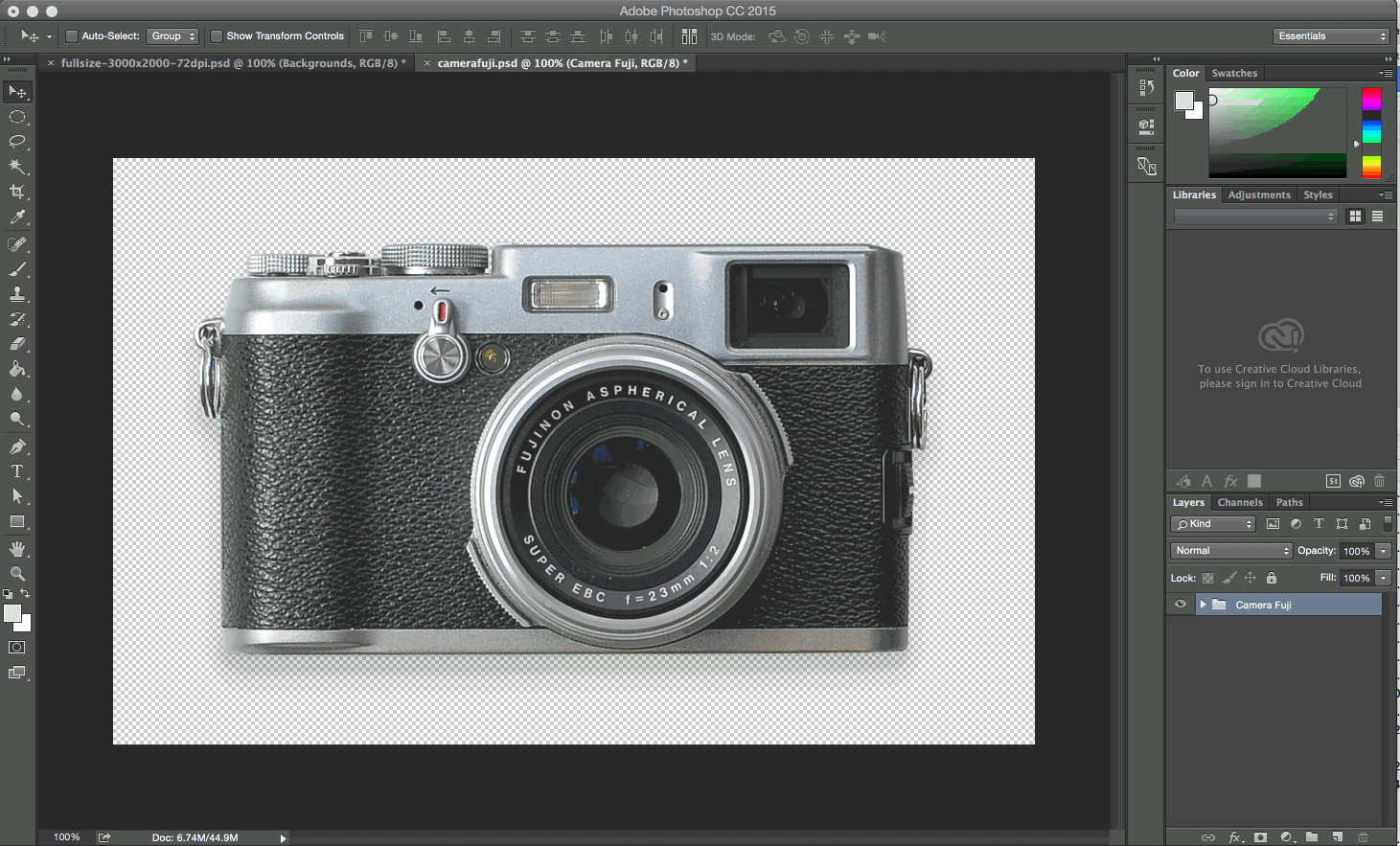Link layers icon in Layers panel

pos(1208,837)
